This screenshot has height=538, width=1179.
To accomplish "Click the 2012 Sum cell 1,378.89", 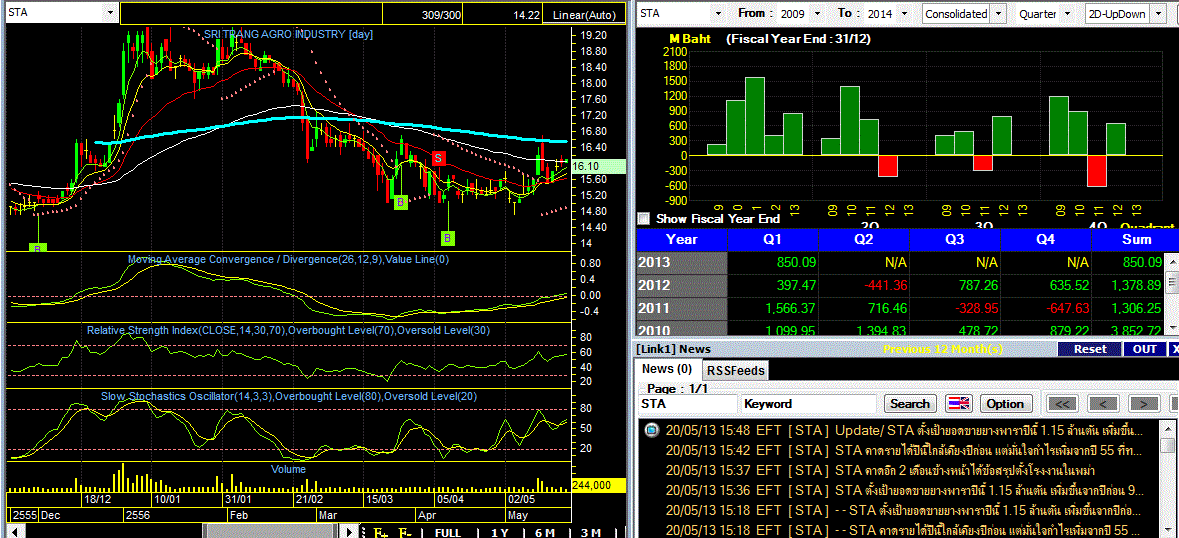I will click(x=1129, y=286).
